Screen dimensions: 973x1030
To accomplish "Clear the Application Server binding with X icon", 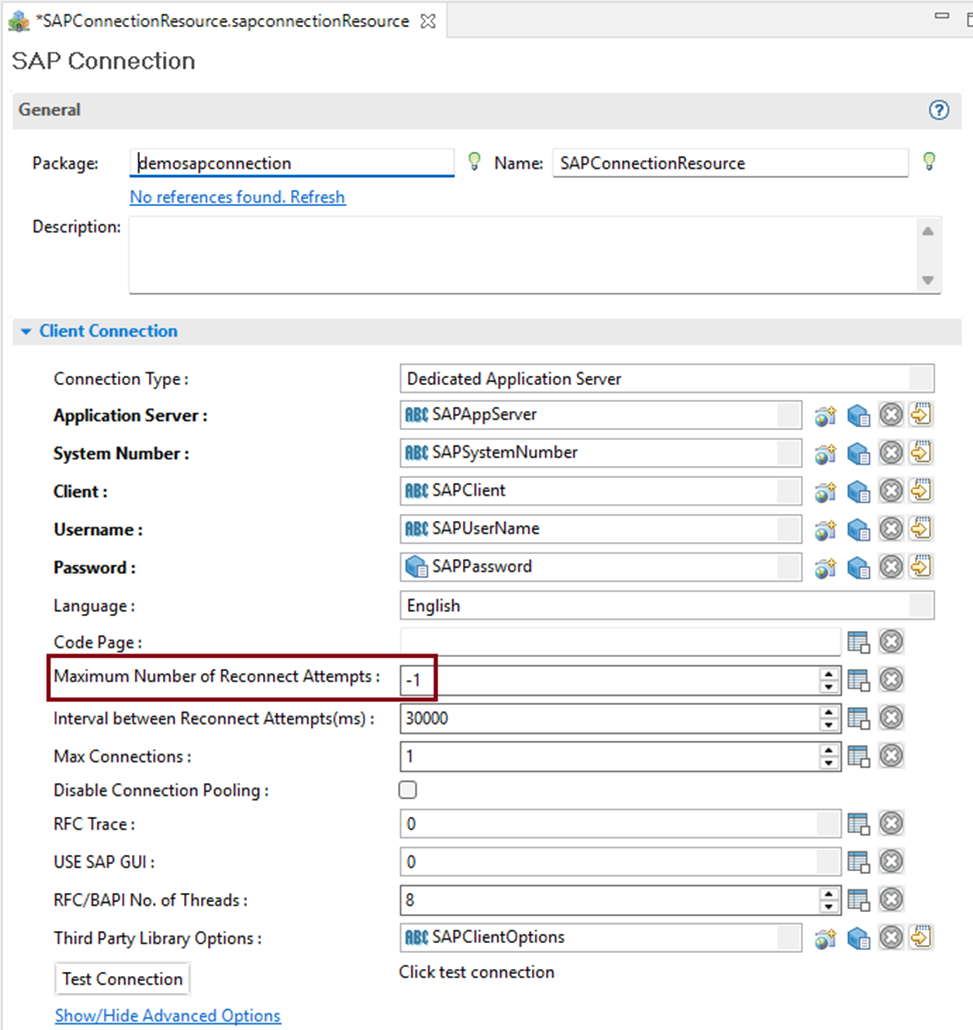I will tap(892, 414).
